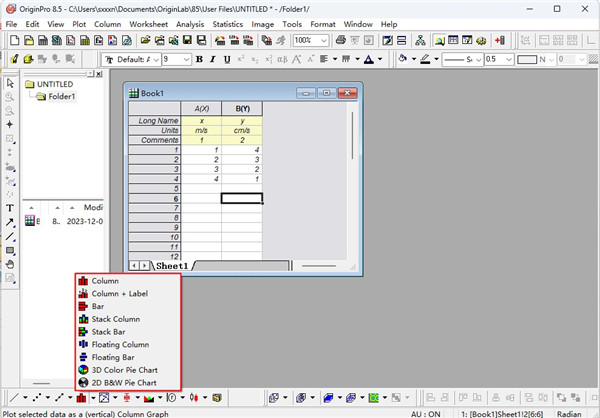Select the Line drawing tool
Image resolution: width=600 pixels, height=418 pixels.
pos(10,236)
